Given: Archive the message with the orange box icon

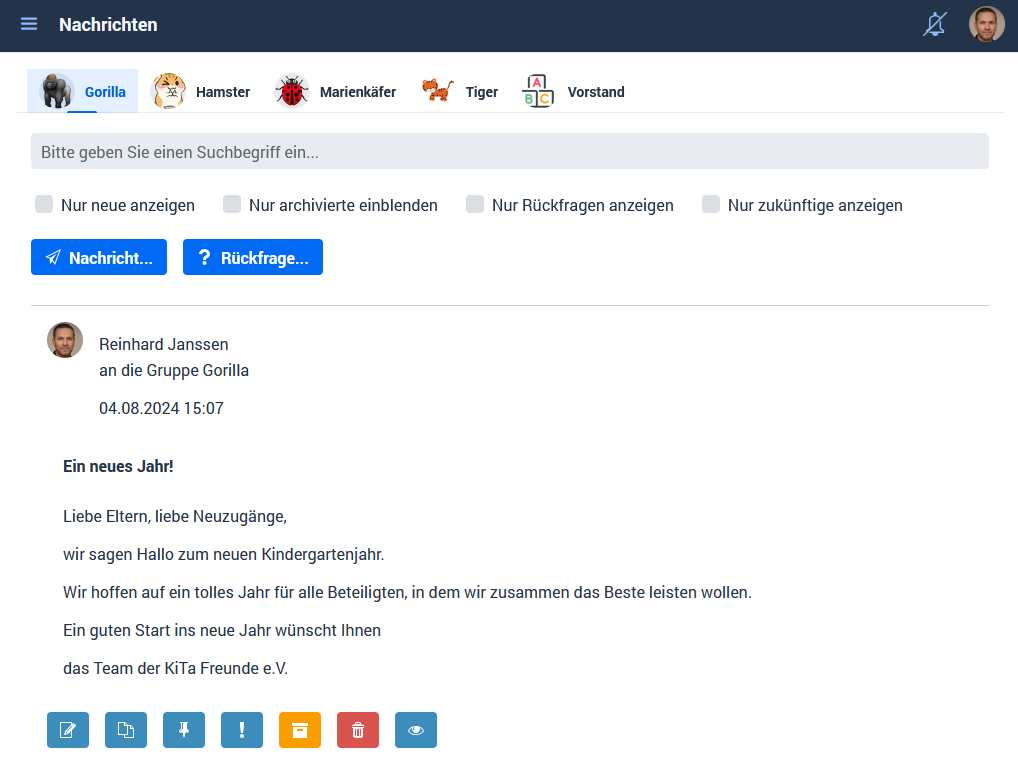Looking at the screenshot, I should coord(300,730).
